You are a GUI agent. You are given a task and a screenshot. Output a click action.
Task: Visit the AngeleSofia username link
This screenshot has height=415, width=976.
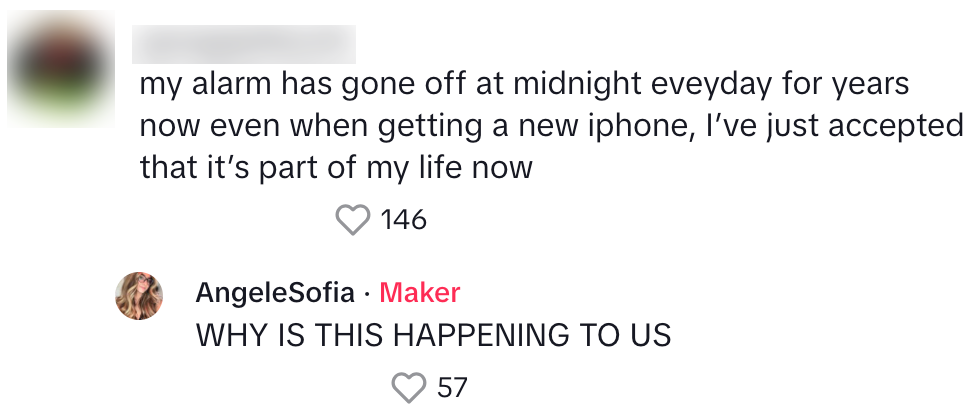coord(275,293)
